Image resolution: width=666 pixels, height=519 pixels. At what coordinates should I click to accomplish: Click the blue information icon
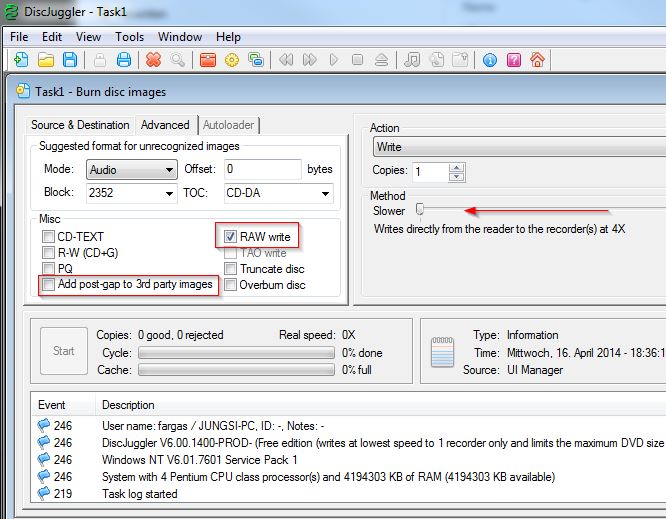[490, 60]
